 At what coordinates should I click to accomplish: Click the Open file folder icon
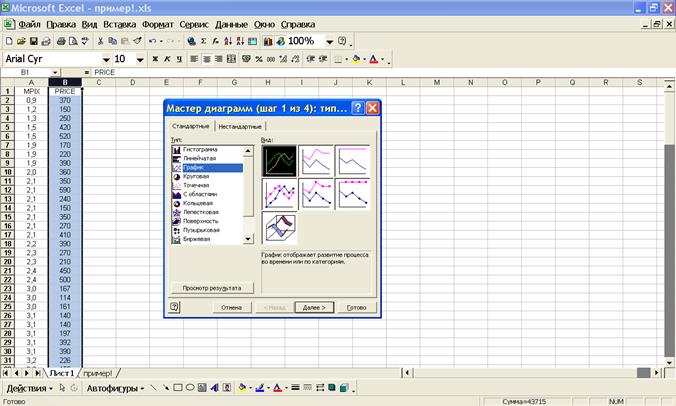pos(21,41)
